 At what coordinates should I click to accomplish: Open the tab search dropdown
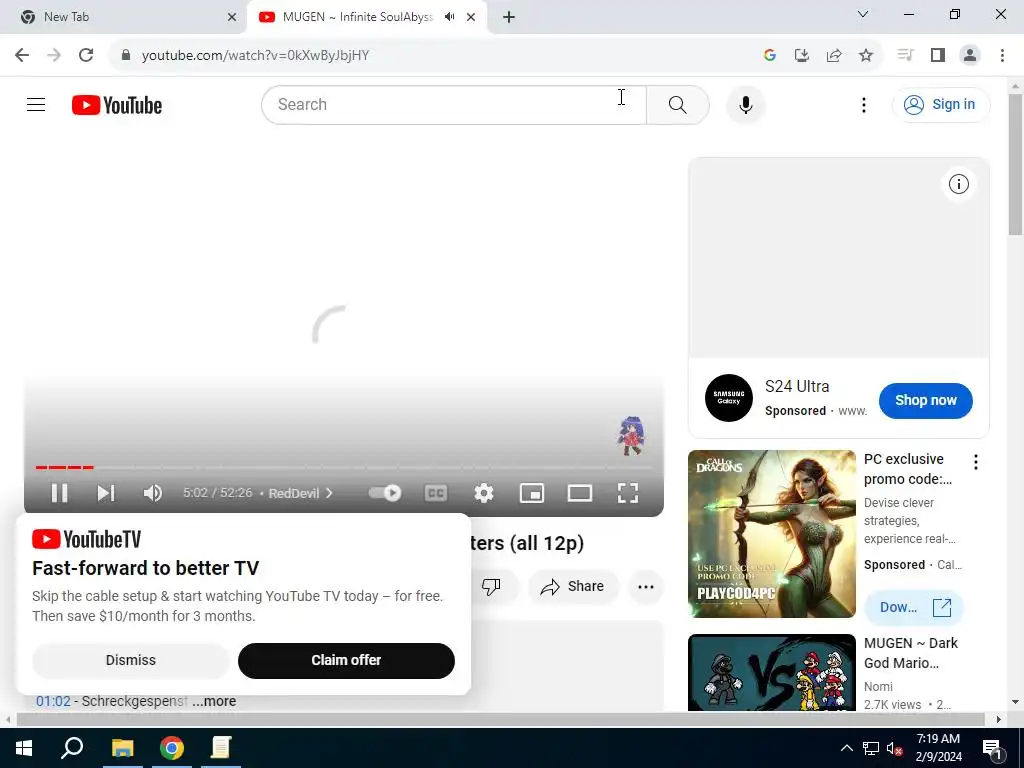[x=862, y=14]
